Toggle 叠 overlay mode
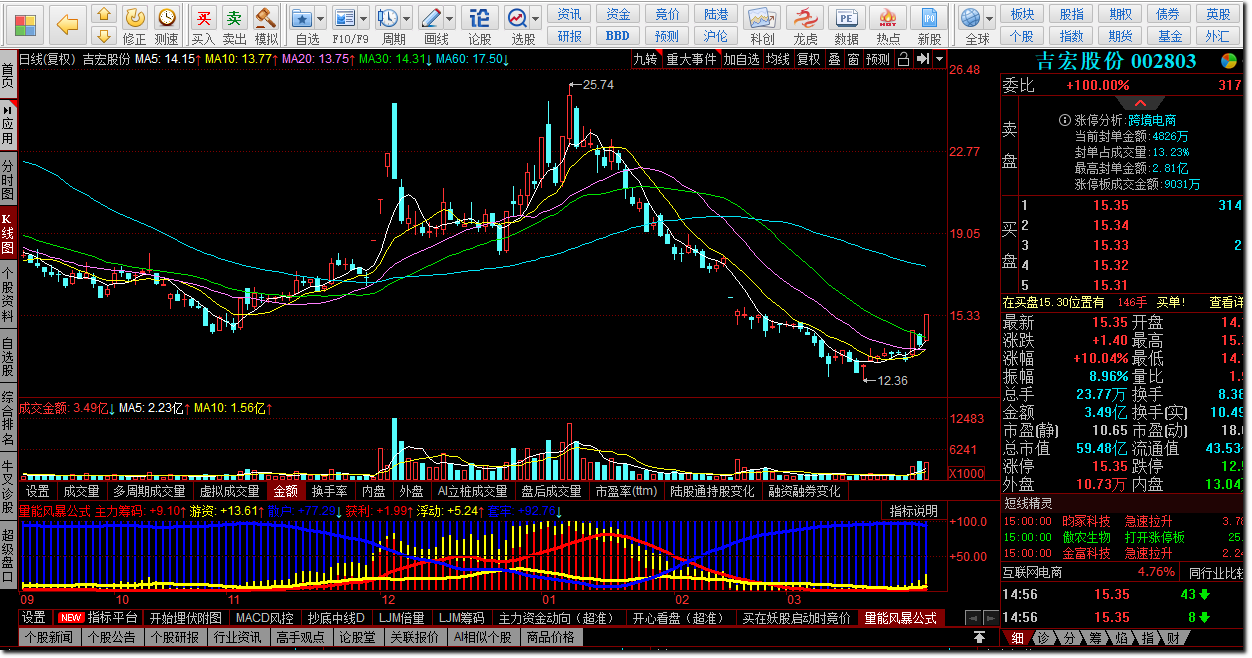This screenshot has height=658, width=1252. coord(835,59)
